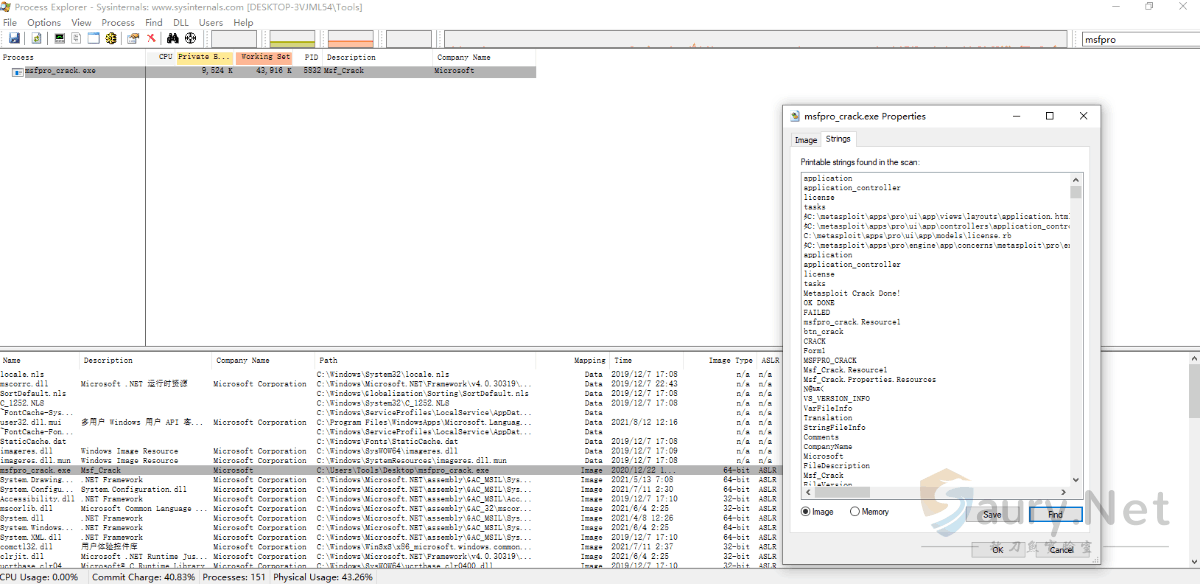1200x584 pixels.
Task: Click the binoculars Find Handle icon
Action: [173, 39]
